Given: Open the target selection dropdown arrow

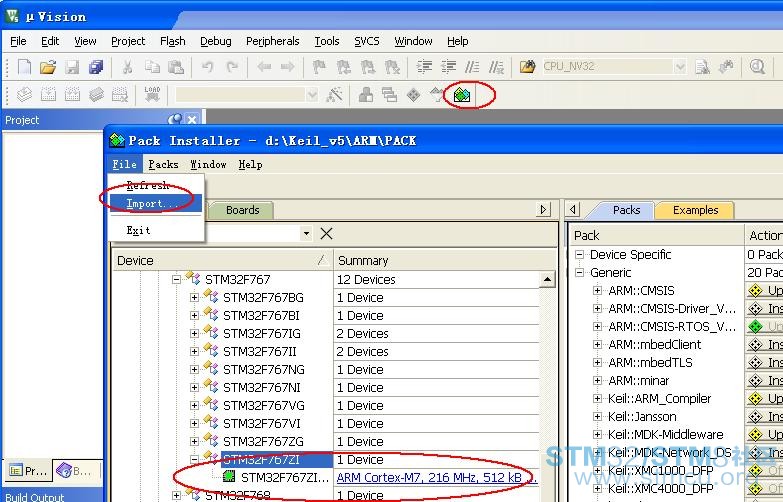Looking at the screenshot, I should 312,94.
